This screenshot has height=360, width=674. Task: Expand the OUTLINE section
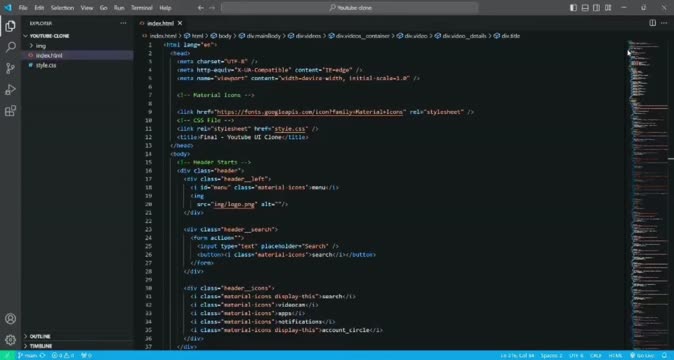point(77,336)
